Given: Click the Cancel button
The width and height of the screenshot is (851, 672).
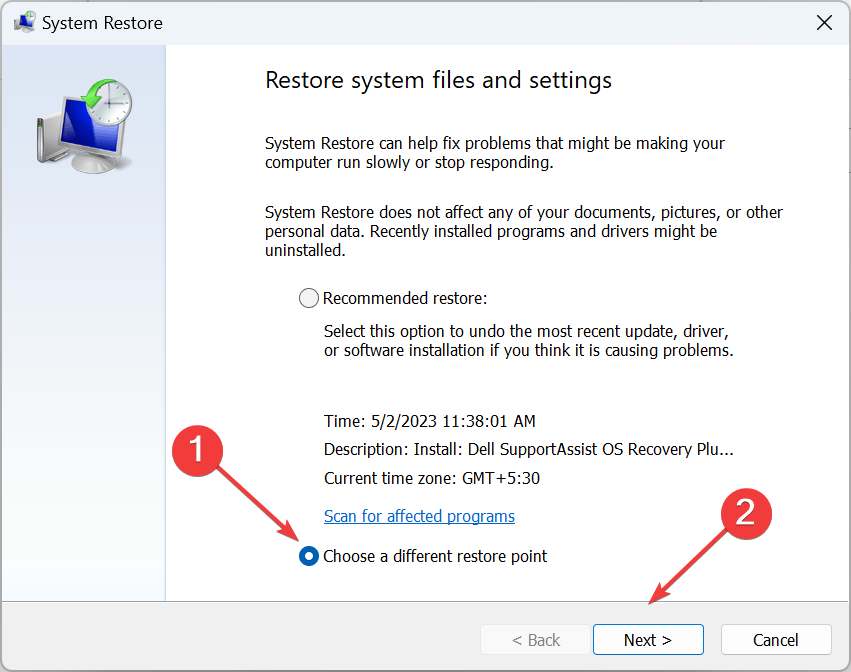Looking at the screenshot, I should click(x=776, y=639).
